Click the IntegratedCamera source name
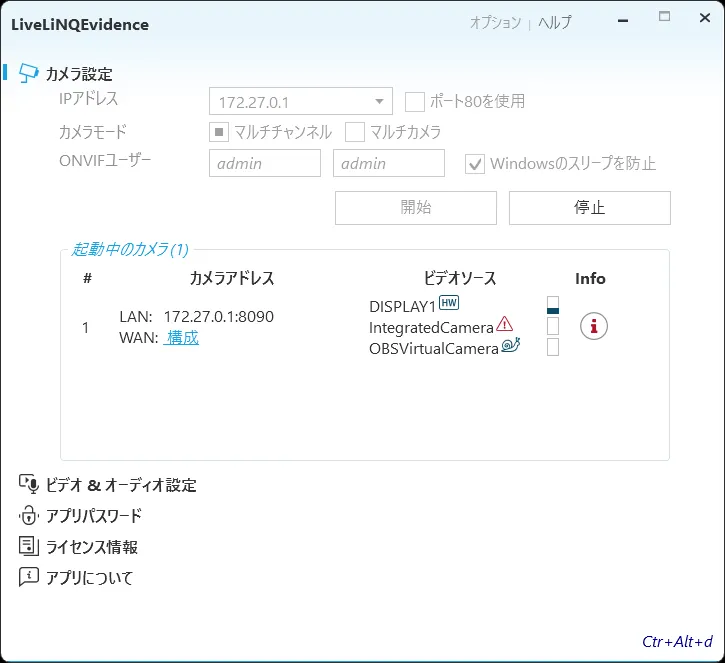Image resolution: width=725 pixels, height=663 pixels. [431, 327]
